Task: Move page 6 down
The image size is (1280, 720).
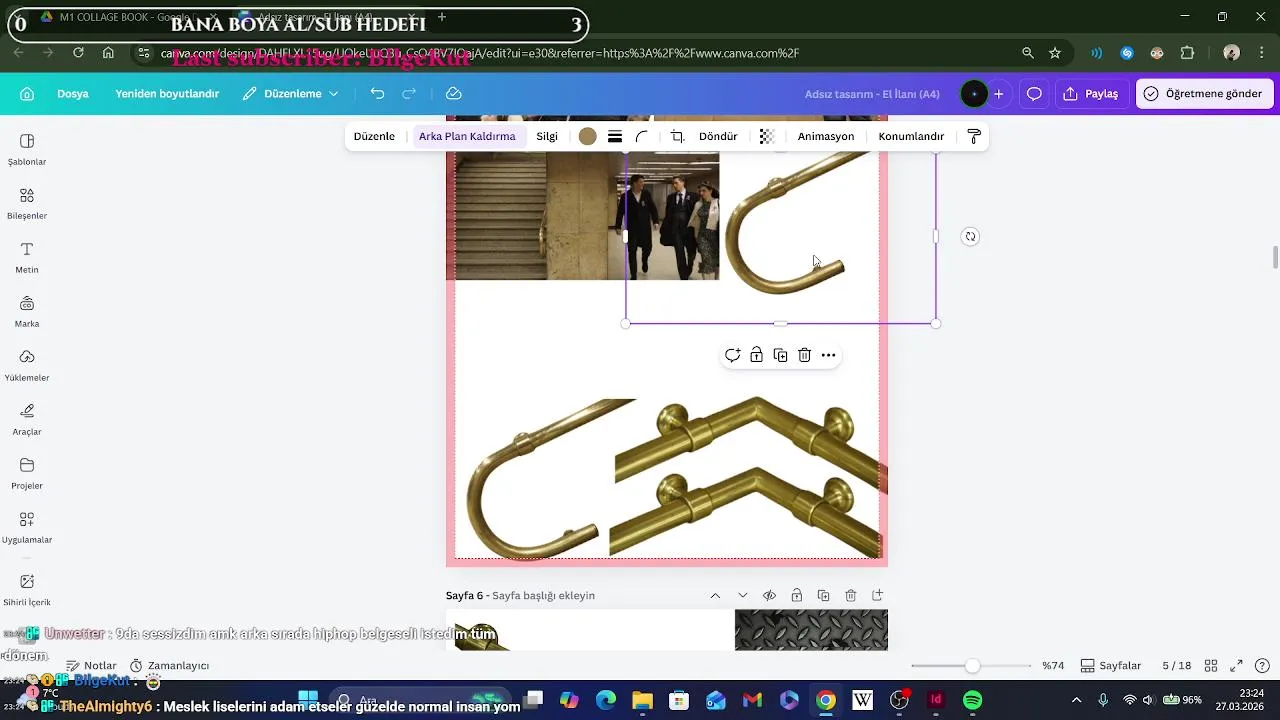Action: pyautogui.click(x=742, y=595)
